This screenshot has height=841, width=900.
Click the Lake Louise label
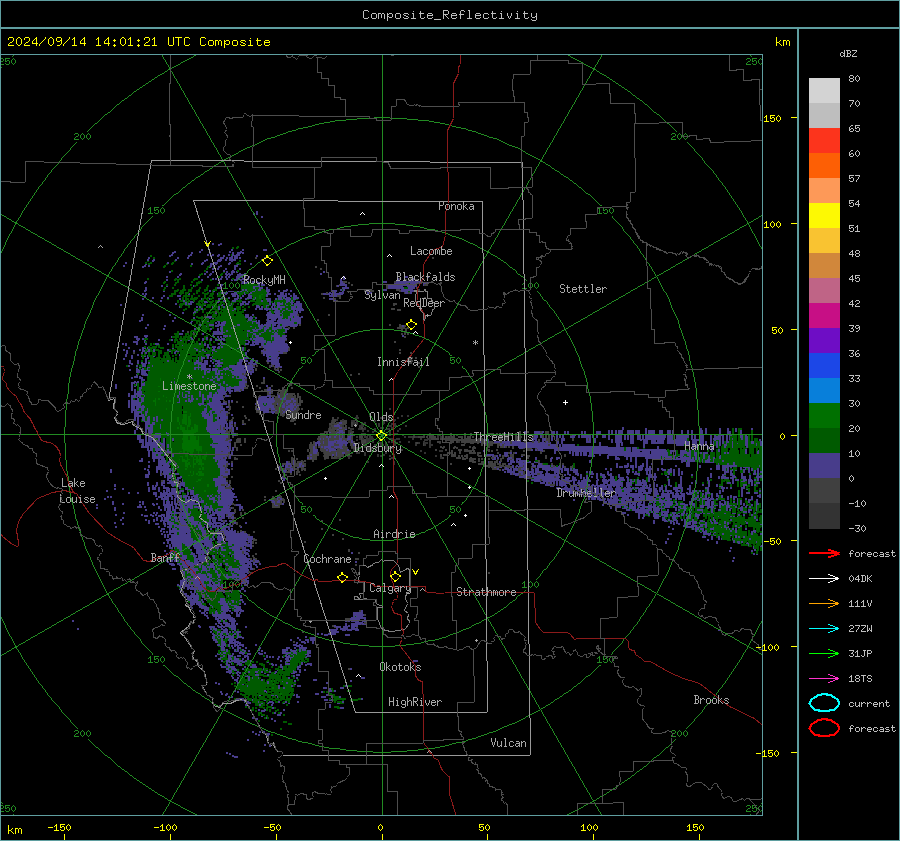click(x=77, y=491)
